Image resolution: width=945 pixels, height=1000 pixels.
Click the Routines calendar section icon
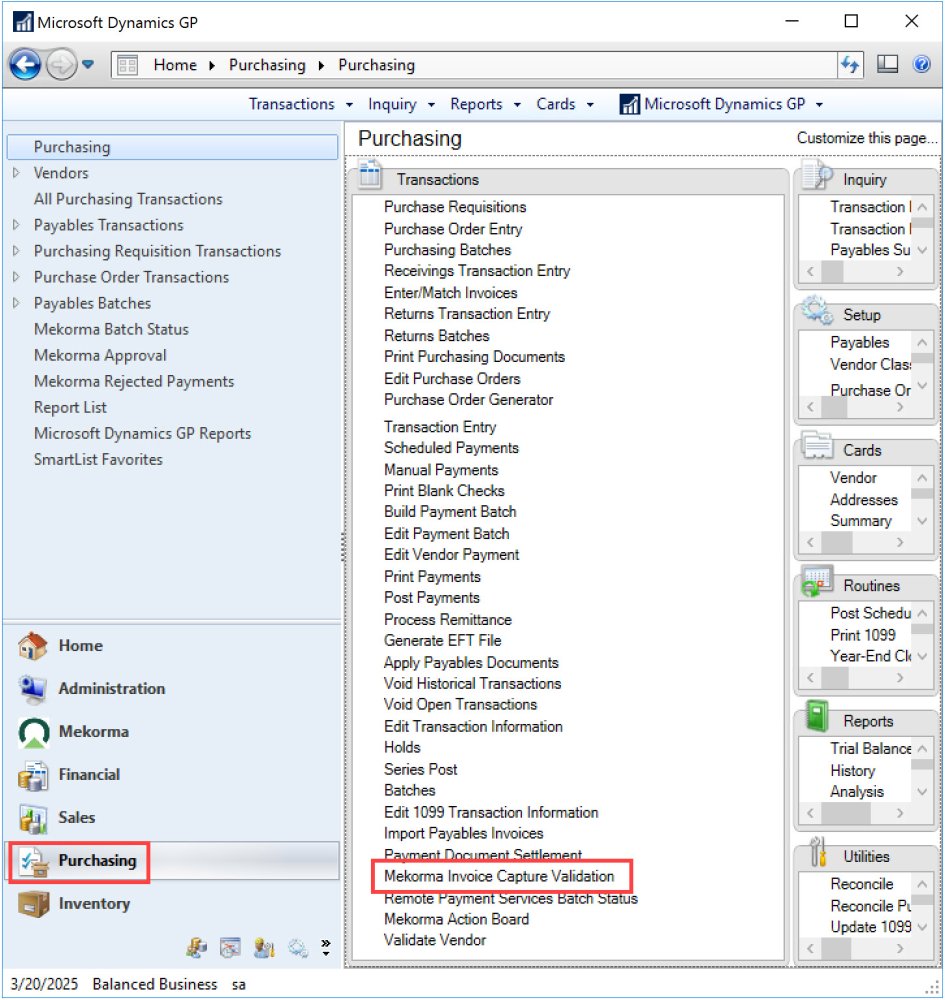click(817, 580)
